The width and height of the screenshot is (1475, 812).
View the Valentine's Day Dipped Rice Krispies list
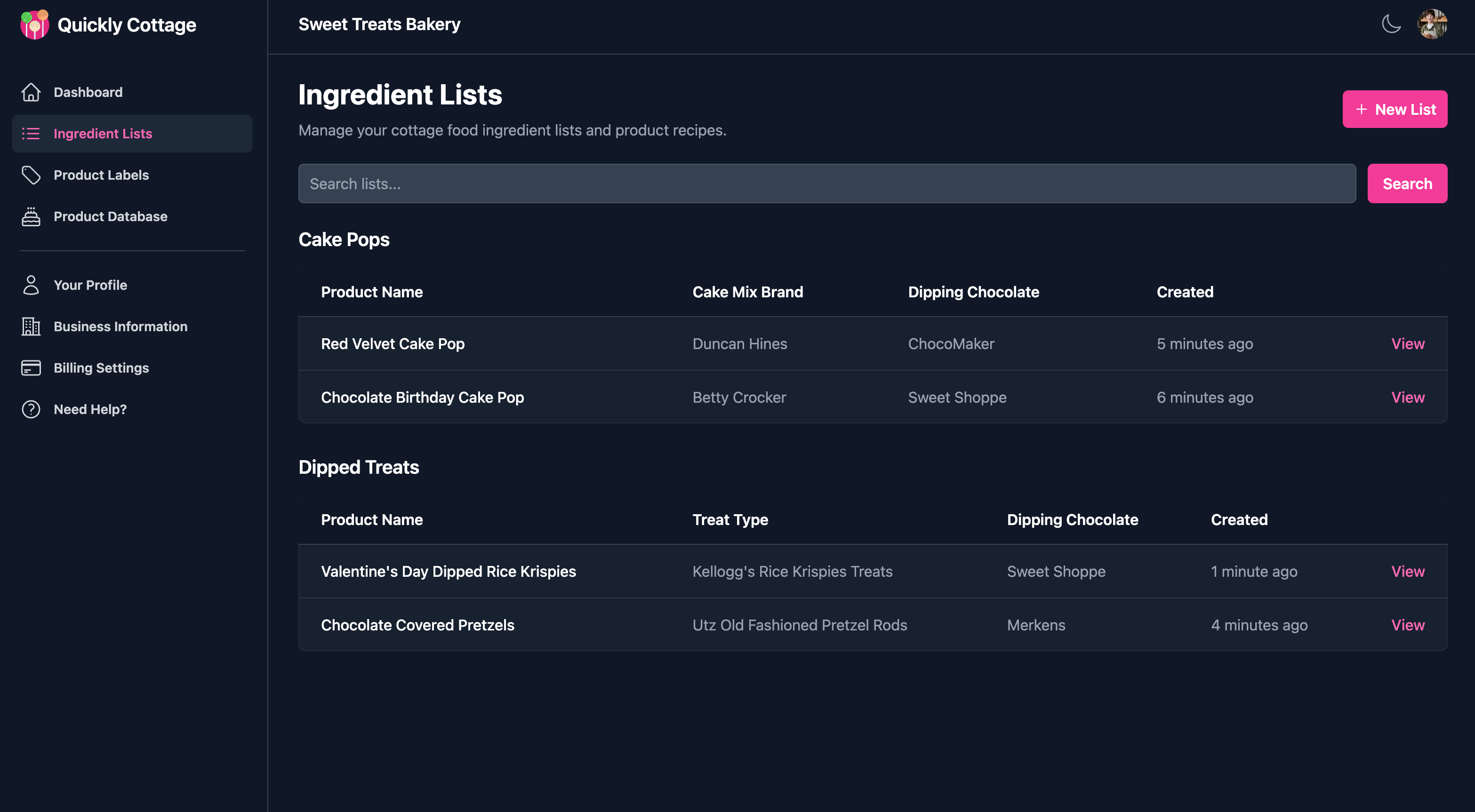click(1407, 571)
